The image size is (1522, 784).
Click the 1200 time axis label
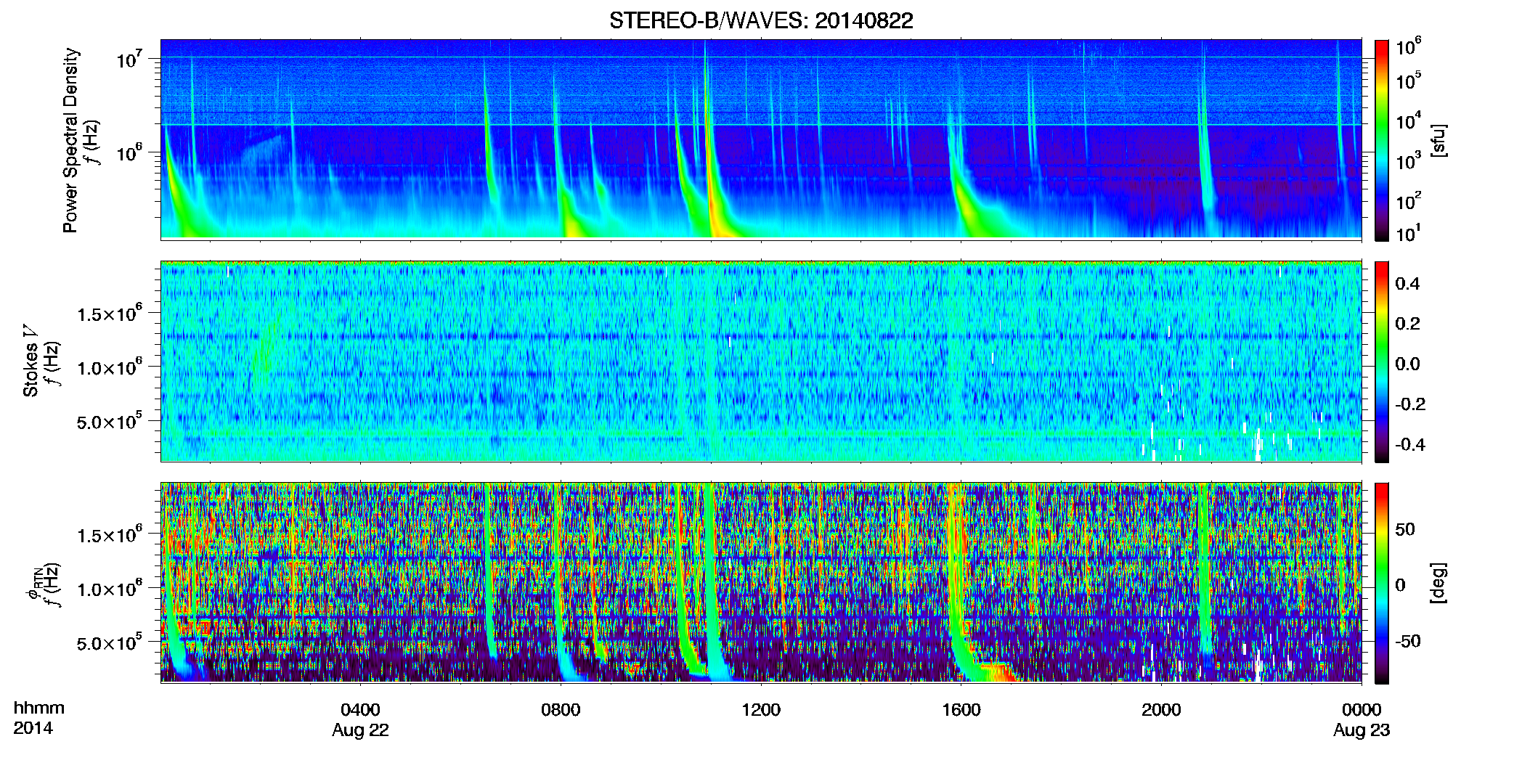[x=761, y=709]
